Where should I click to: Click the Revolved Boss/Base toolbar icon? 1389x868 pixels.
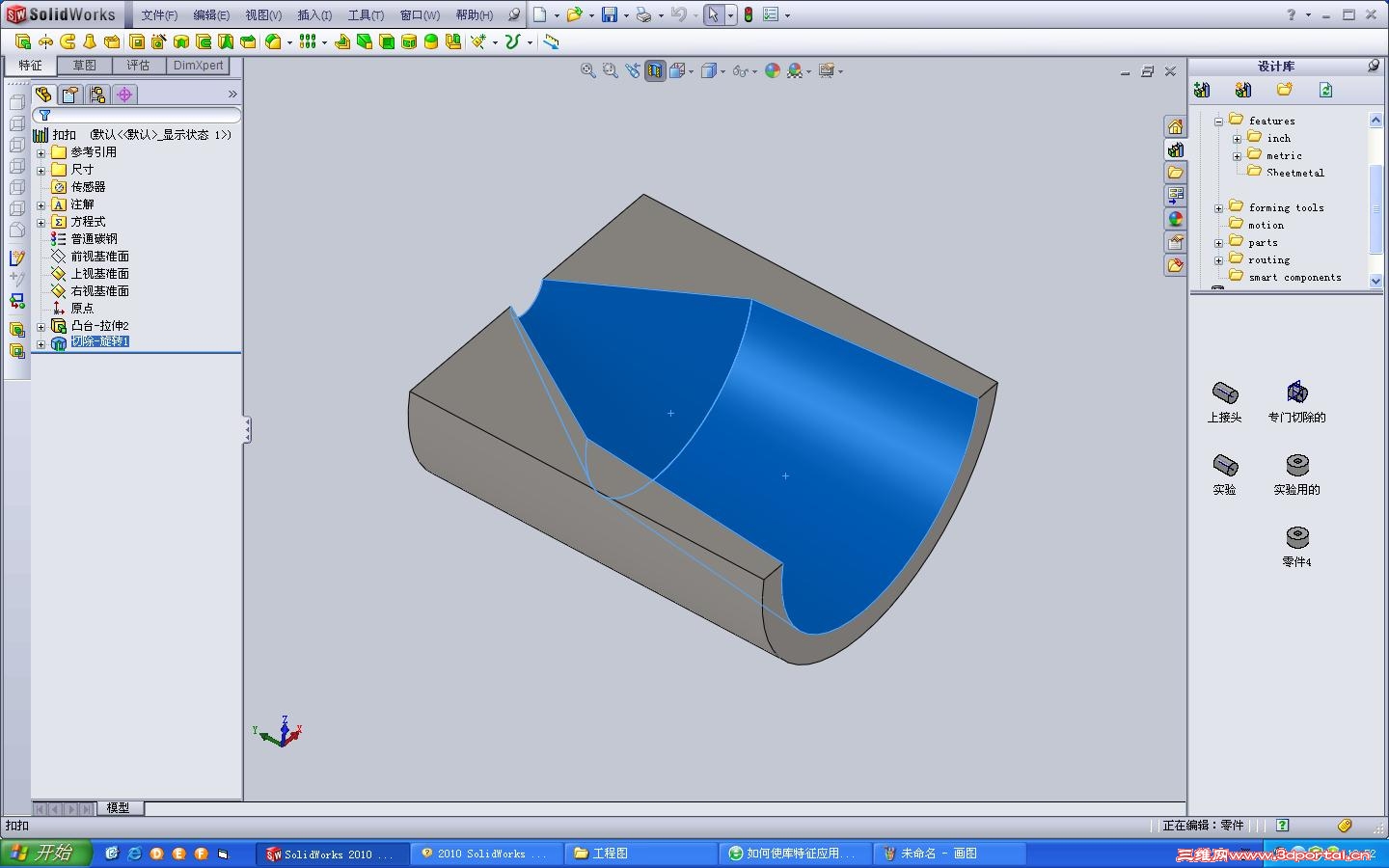[45, 41]
